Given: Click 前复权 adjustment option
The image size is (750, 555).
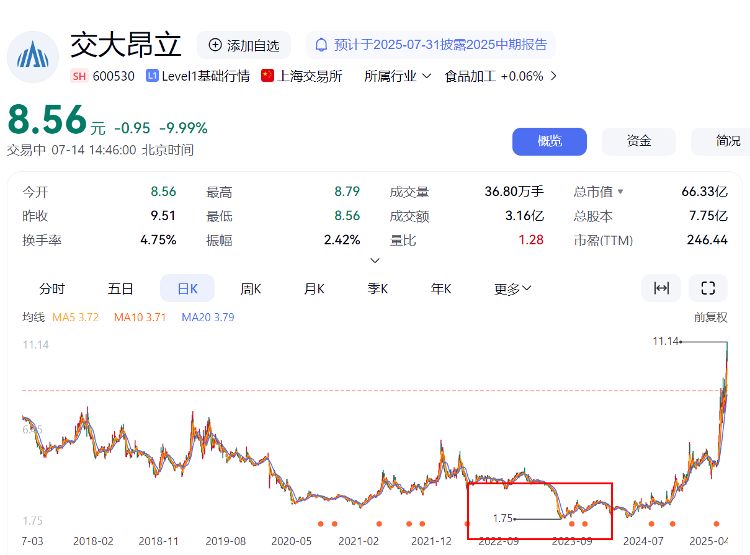Looking at the screenshot, I should click(710, 317).
